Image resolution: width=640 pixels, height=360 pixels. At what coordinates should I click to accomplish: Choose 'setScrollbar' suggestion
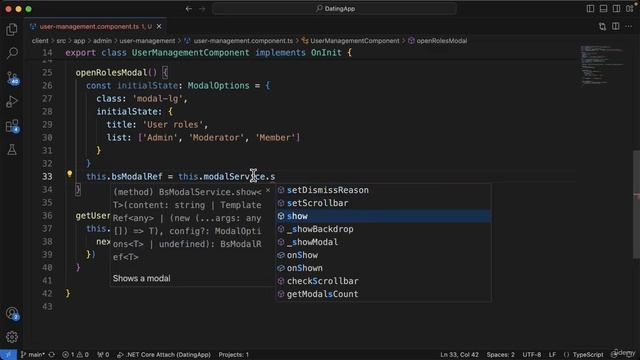tap(383, 203)
